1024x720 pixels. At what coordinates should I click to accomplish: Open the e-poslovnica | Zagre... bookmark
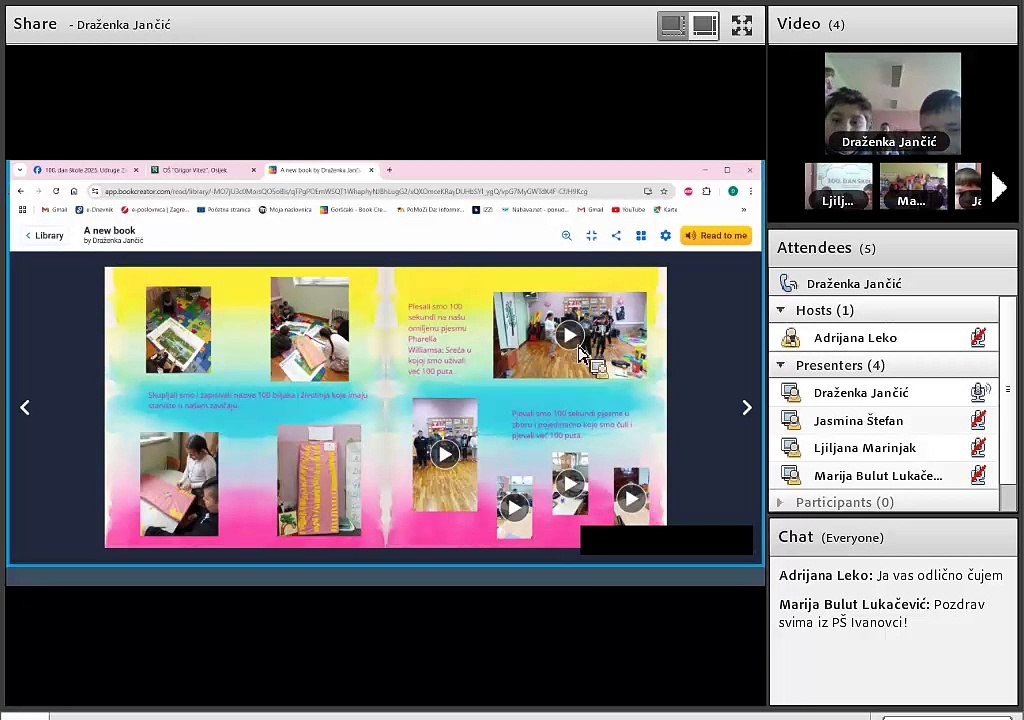[155, 210]
